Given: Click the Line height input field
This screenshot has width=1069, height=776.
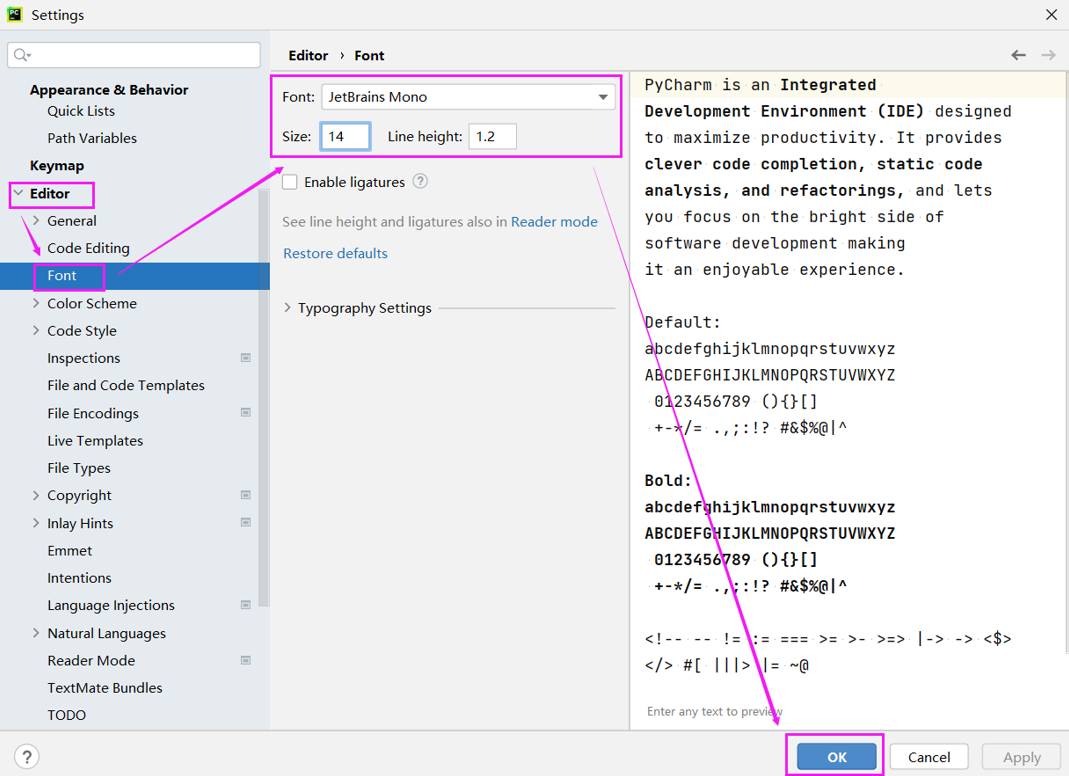Looking at the screenshot, I should [492, 136].
